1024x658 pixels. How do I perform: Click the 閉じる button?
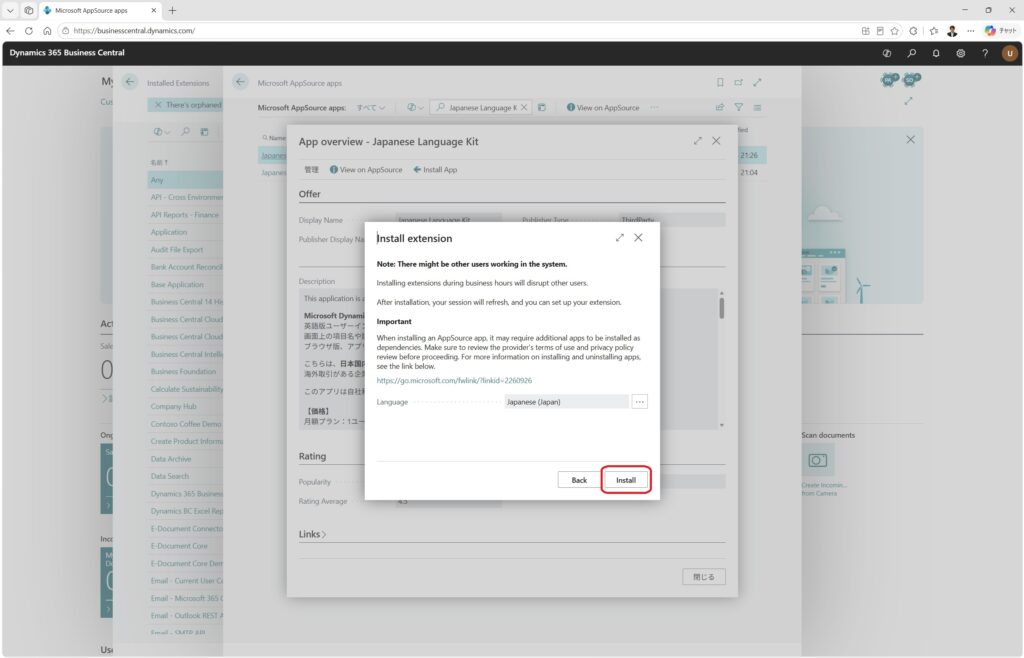click(703, 577)
